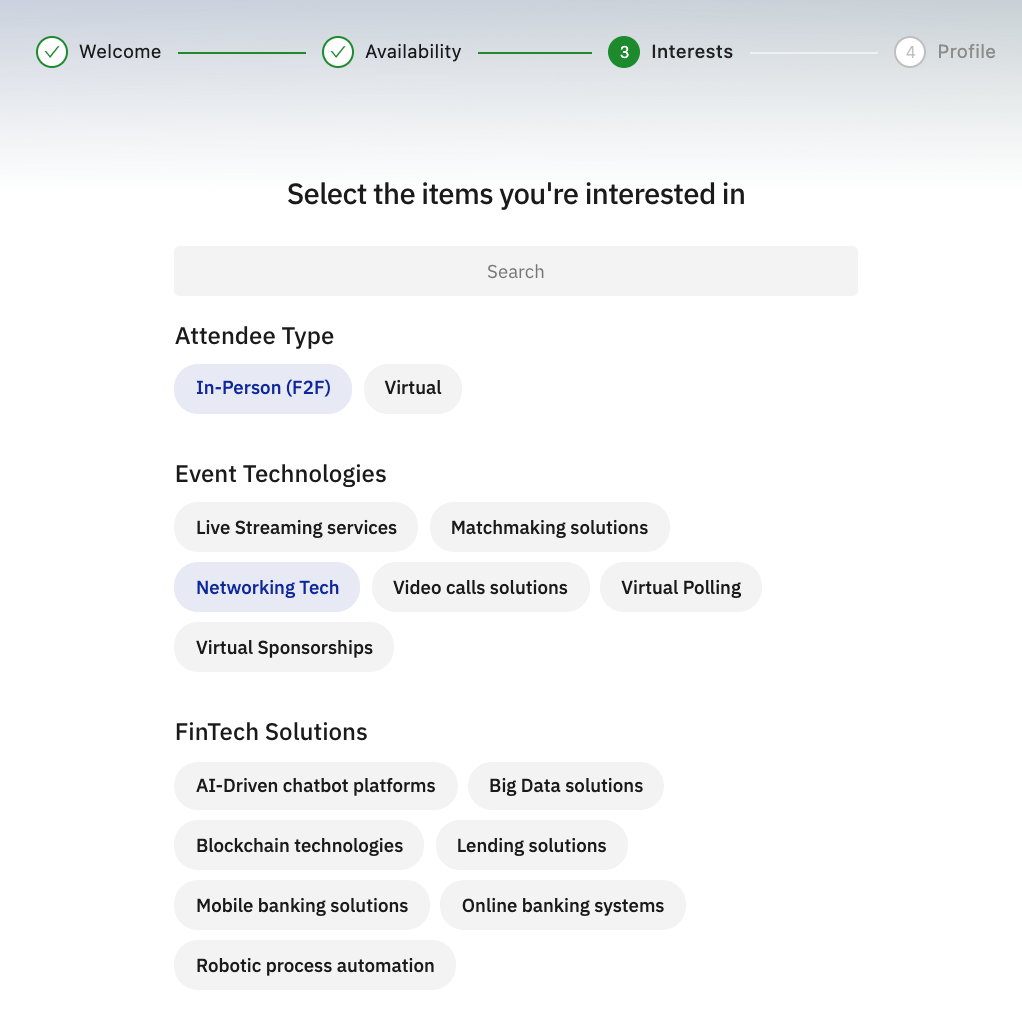Select the Interests step label
Viewport: 1022px width, 1012px height.
692,51
